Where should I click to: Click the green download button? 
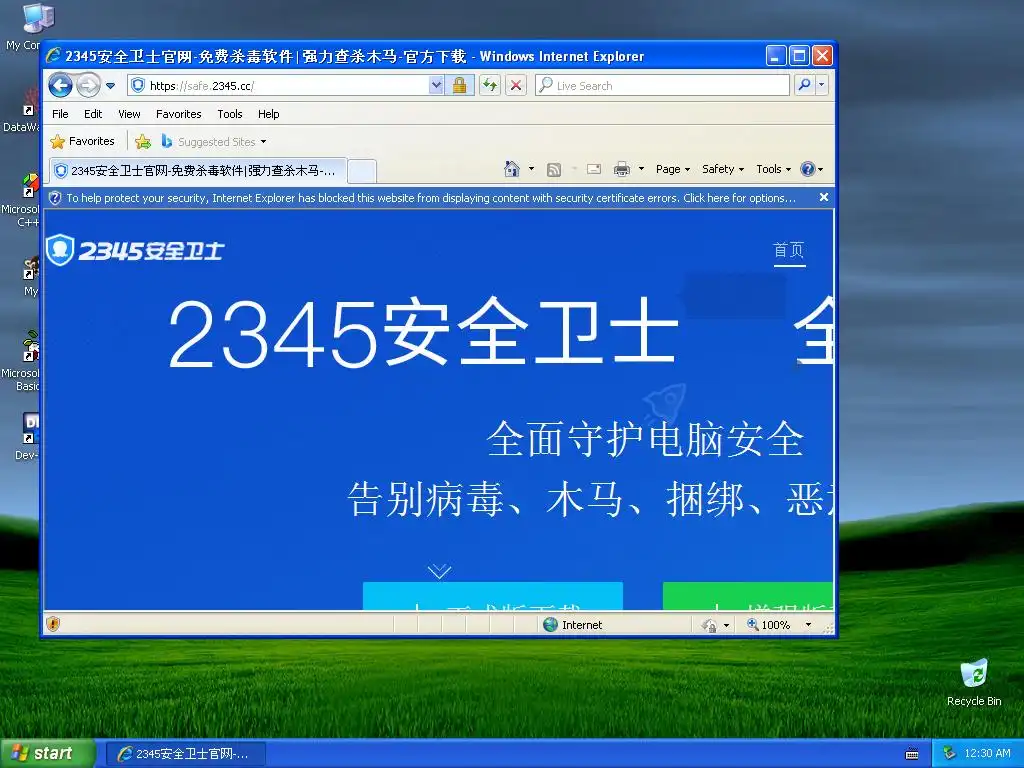point(748,596)
